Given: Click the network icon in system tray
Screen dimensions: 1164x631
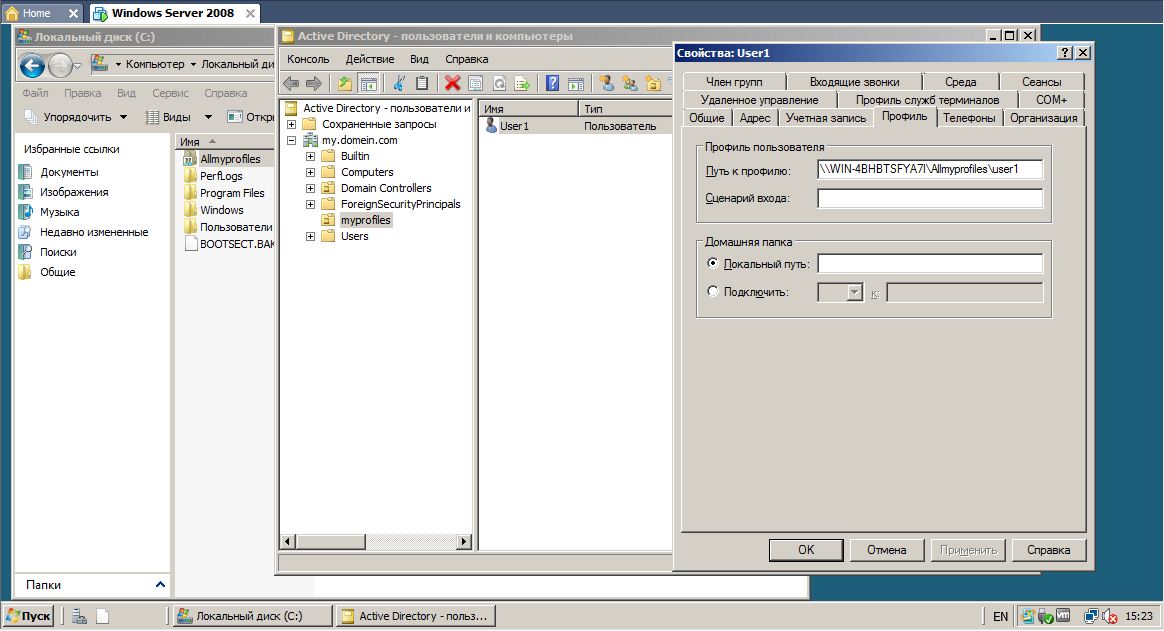Looking at the screenshot, I should pos(1091,616).
